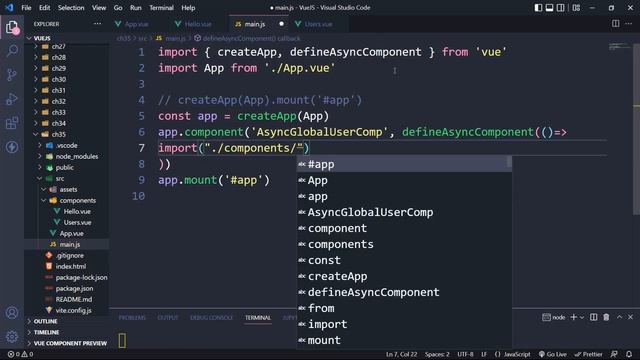
Task: Click the errors and warnings status indicator
Action: [20, 354]
